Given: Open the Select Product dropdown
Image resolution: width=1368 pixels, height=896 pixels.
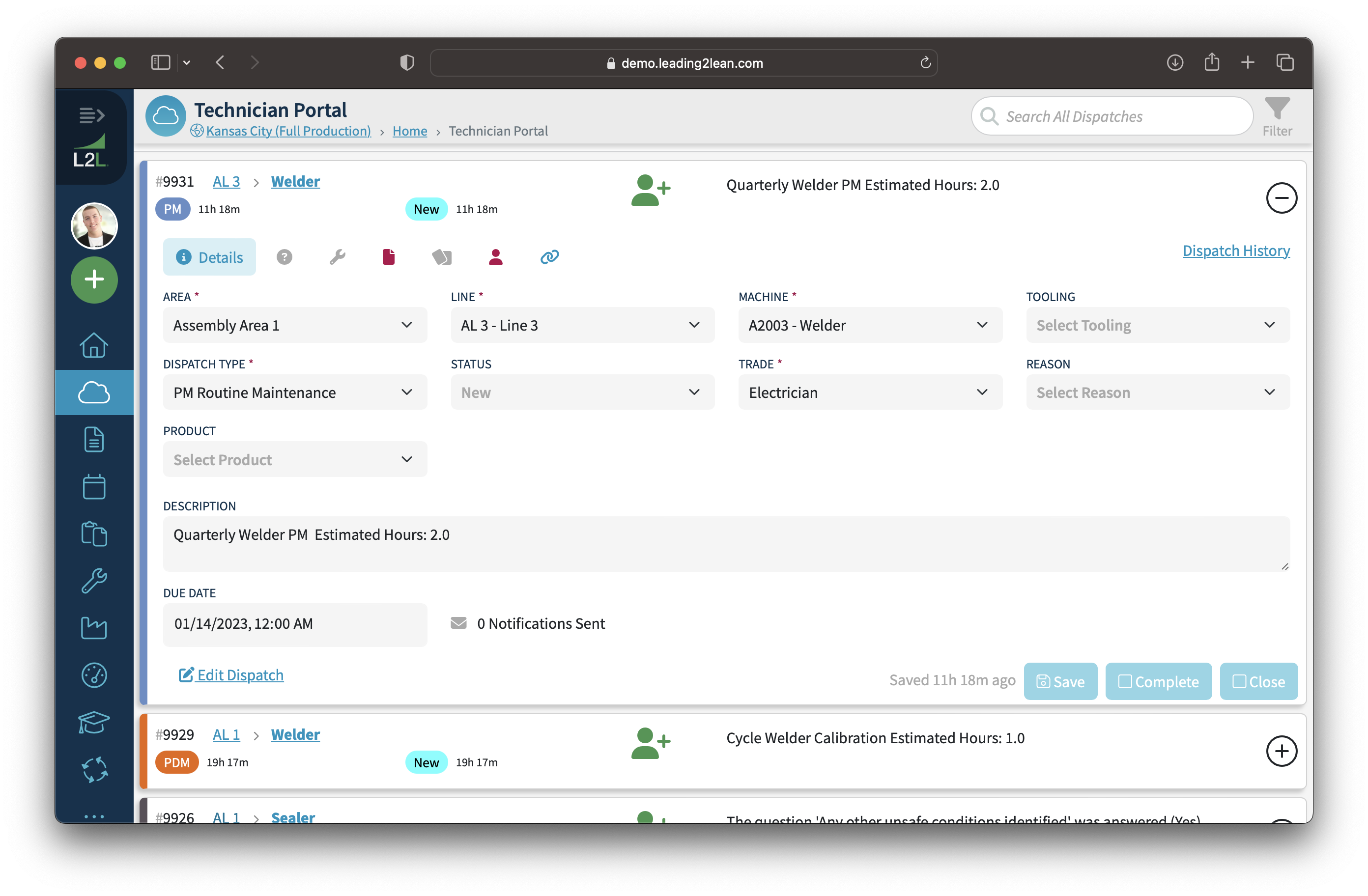Looking at the screenshot, I should (x=294, y=459).
